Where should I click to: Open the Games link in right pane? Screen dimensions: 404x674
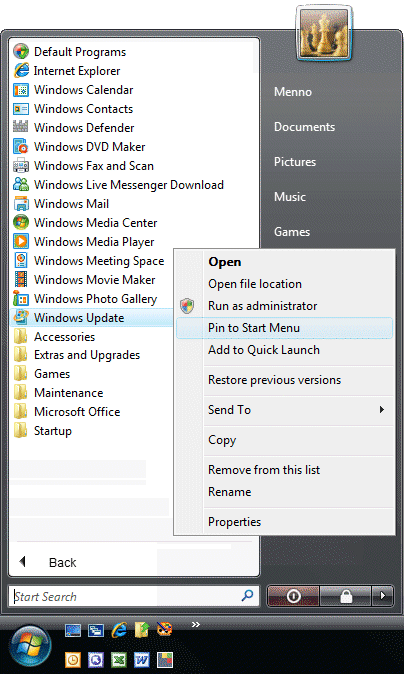point(292,231)
